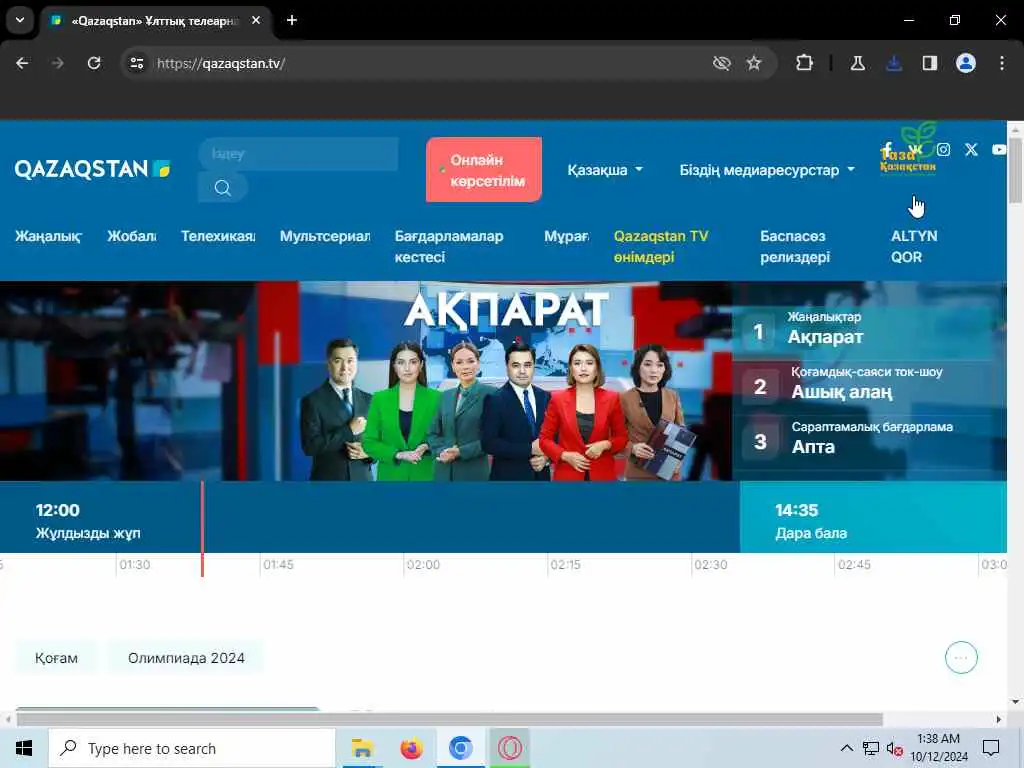Screen dimensions: 1024x768
Task: Open File Explorer from taskbar
Action: tap(362, 748)
